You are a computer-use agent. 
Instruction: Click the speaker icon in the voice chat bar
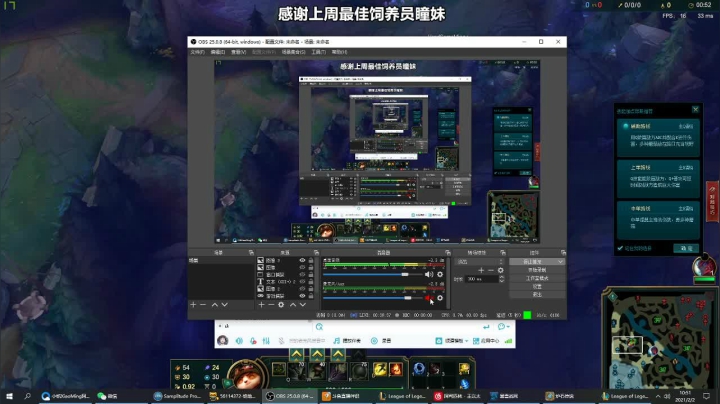[239, 341]
